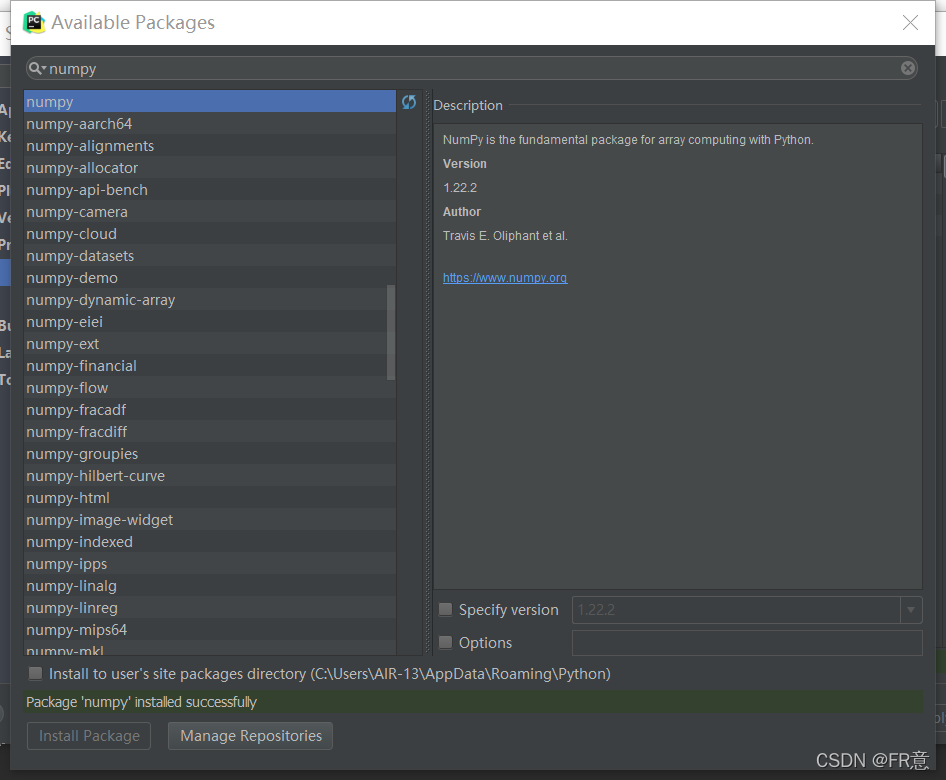Screen dimensions: 946x780
Task: Click the Manage Repositories button
Action: pos(250,736)
